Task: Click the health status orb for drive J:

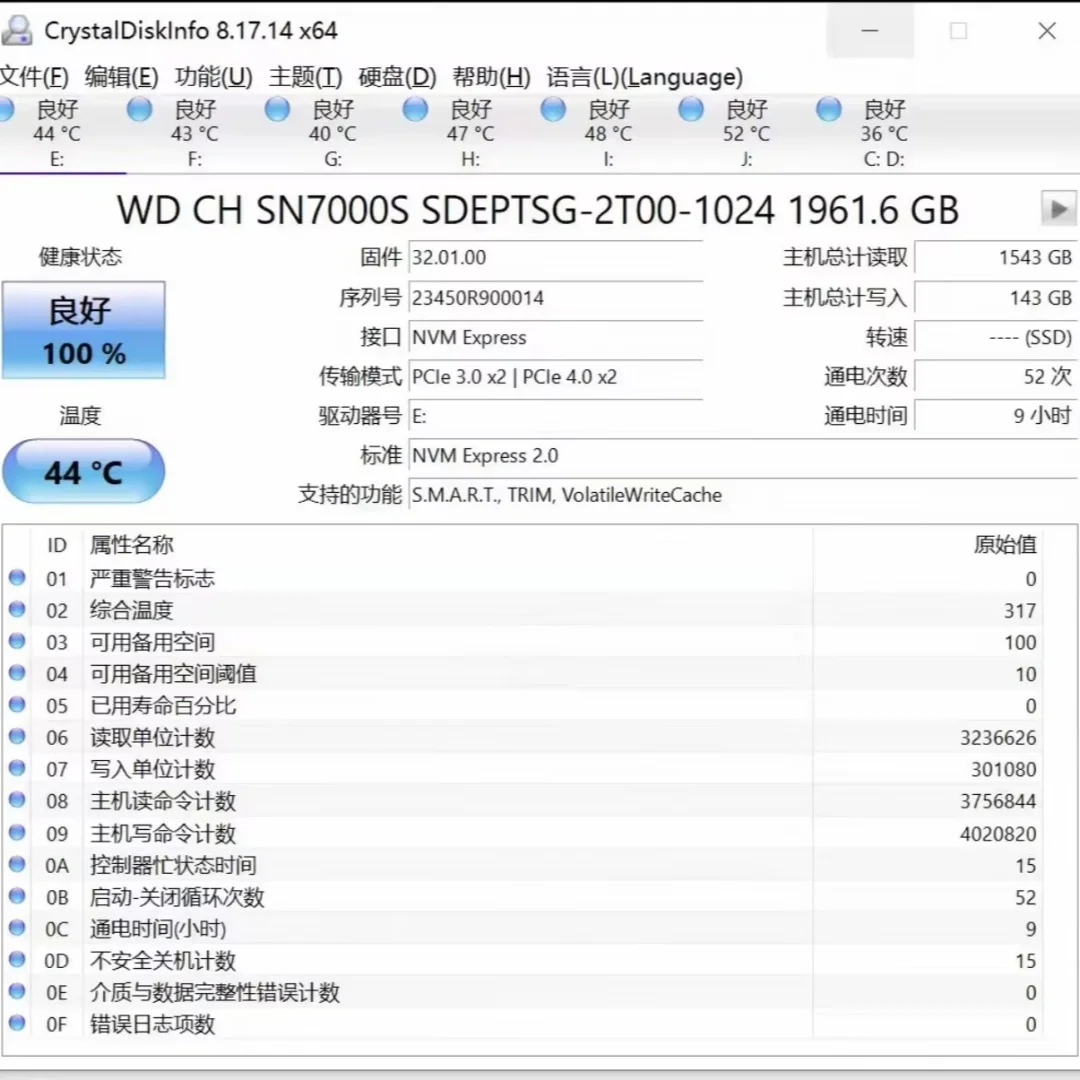Action: pos(691,110)
